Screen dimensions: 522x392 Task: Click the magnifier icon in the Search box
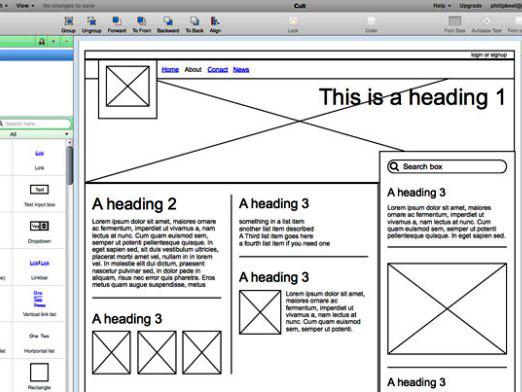394,166
